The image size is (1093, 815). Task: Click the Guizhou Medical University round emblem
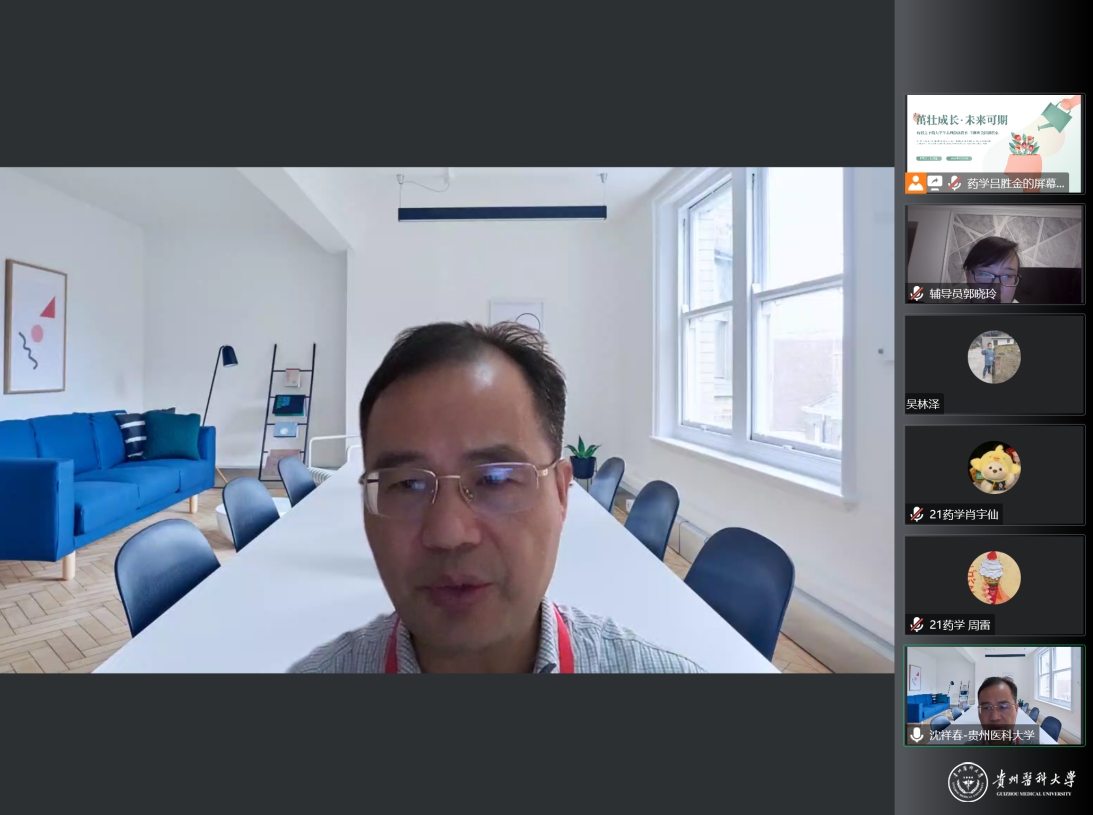(967, 782)
